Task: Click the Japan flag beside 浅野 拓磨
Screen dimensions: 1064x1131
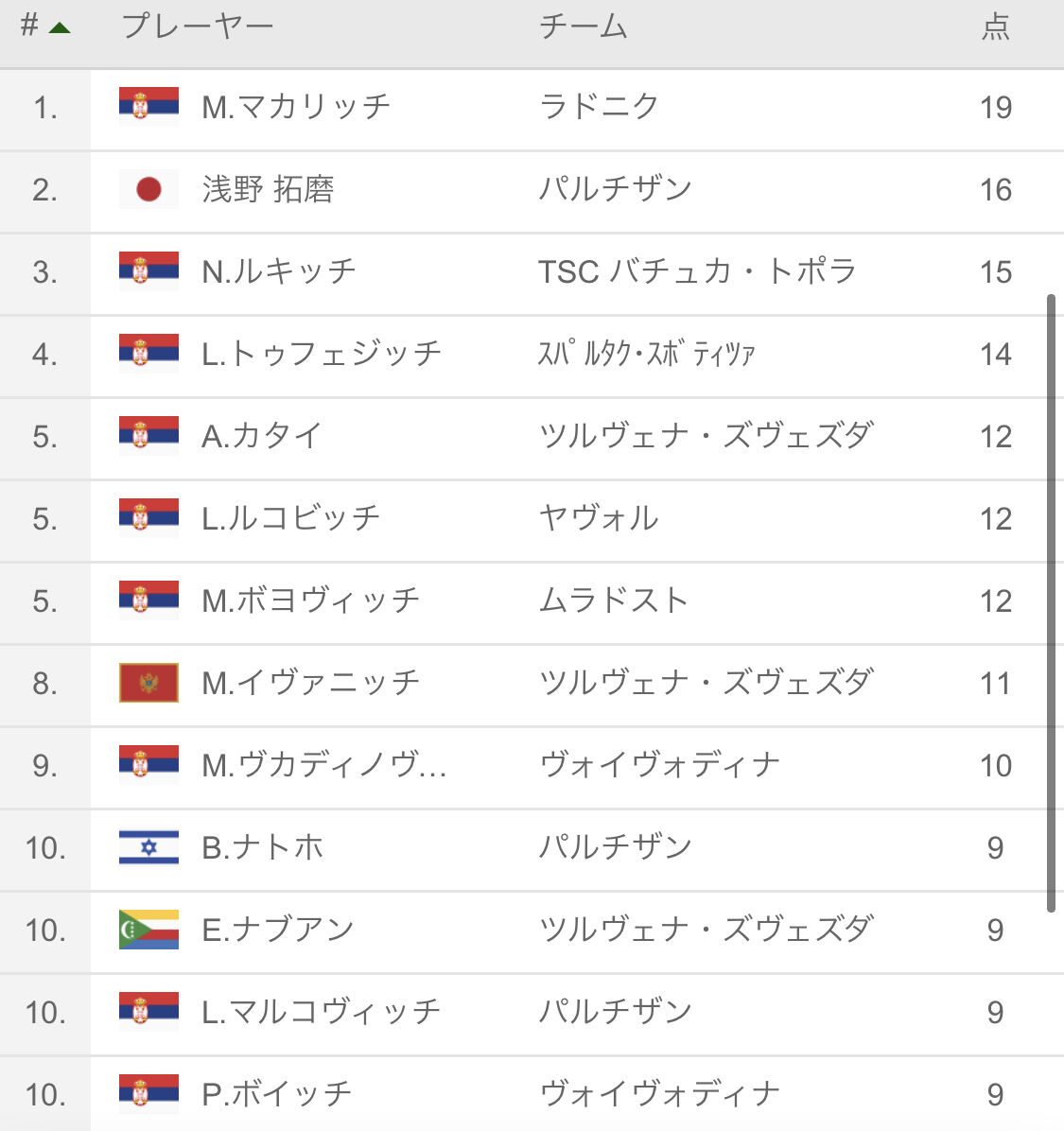Action: tap(148, 189)
